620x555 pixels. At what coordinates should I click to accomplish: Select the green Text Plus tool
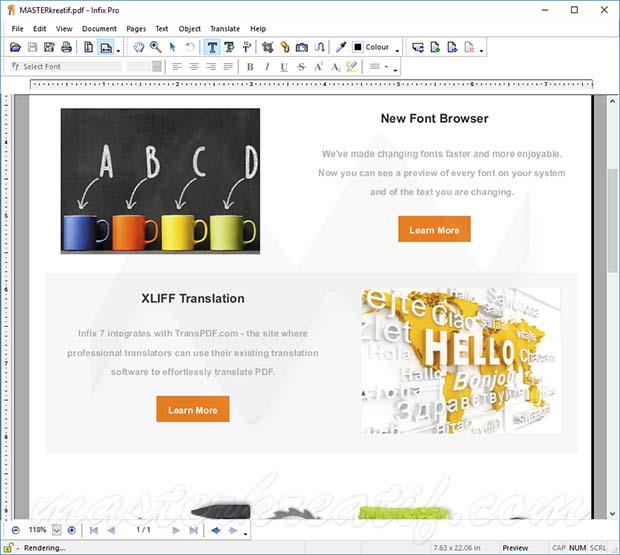[229, 47]
